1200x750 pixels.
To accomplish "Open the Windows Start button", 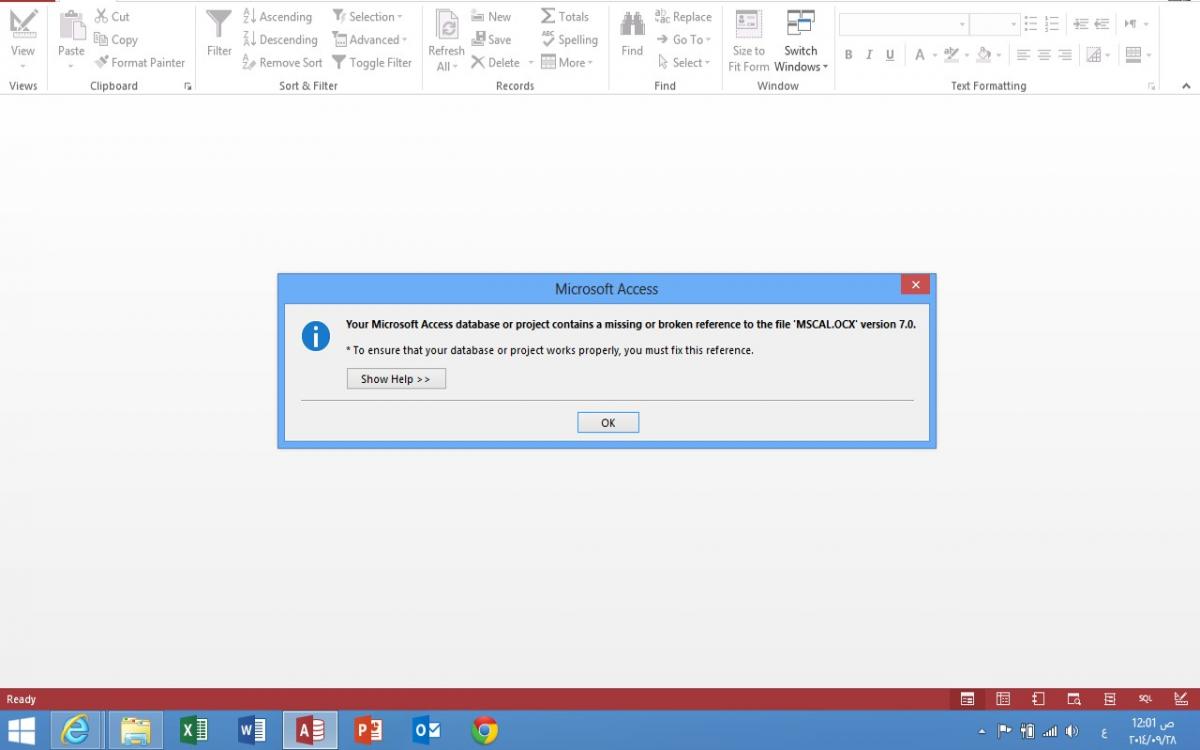I will click(x=22, y=731).
